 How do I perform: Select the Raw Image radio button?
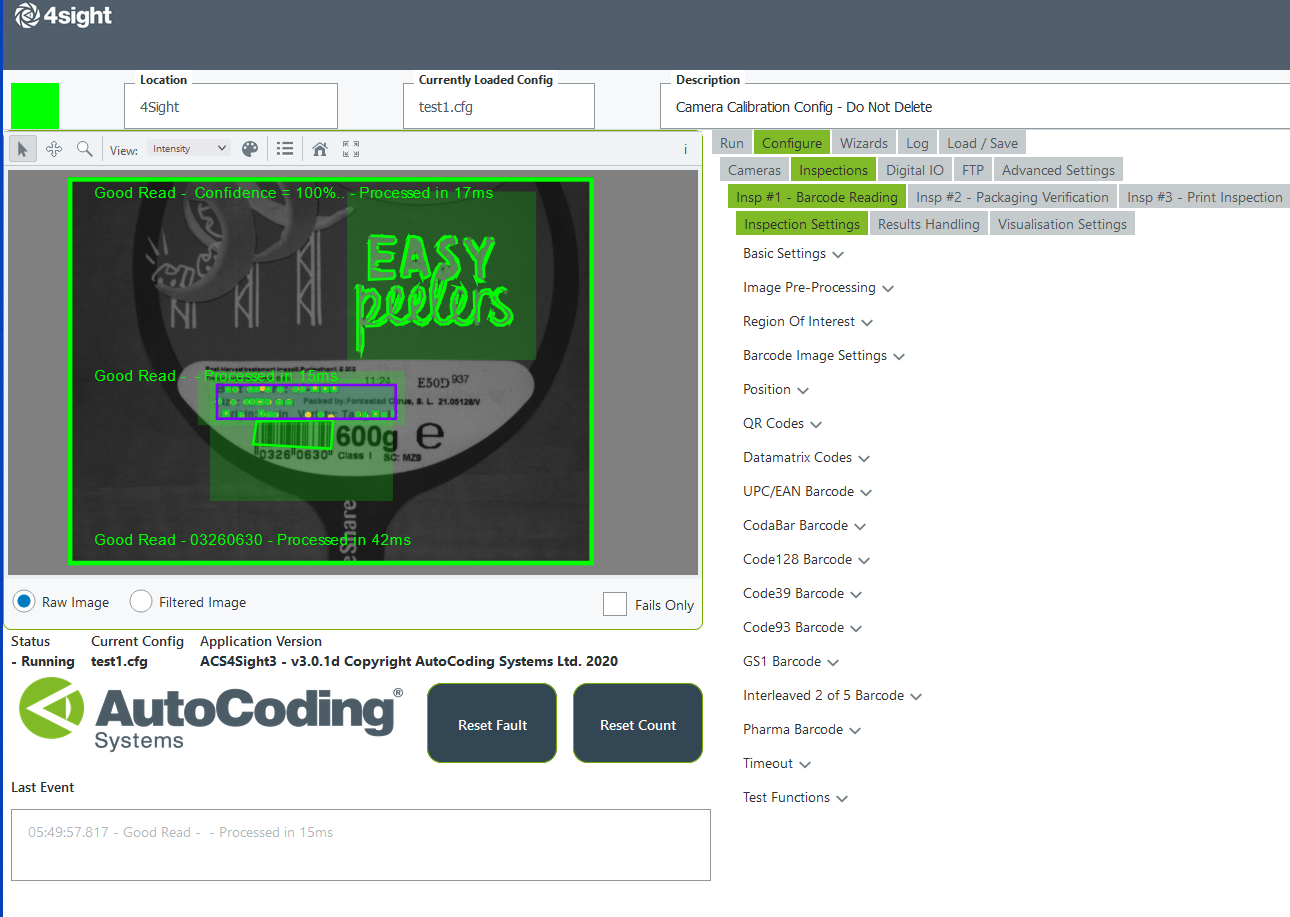[22, 601]
